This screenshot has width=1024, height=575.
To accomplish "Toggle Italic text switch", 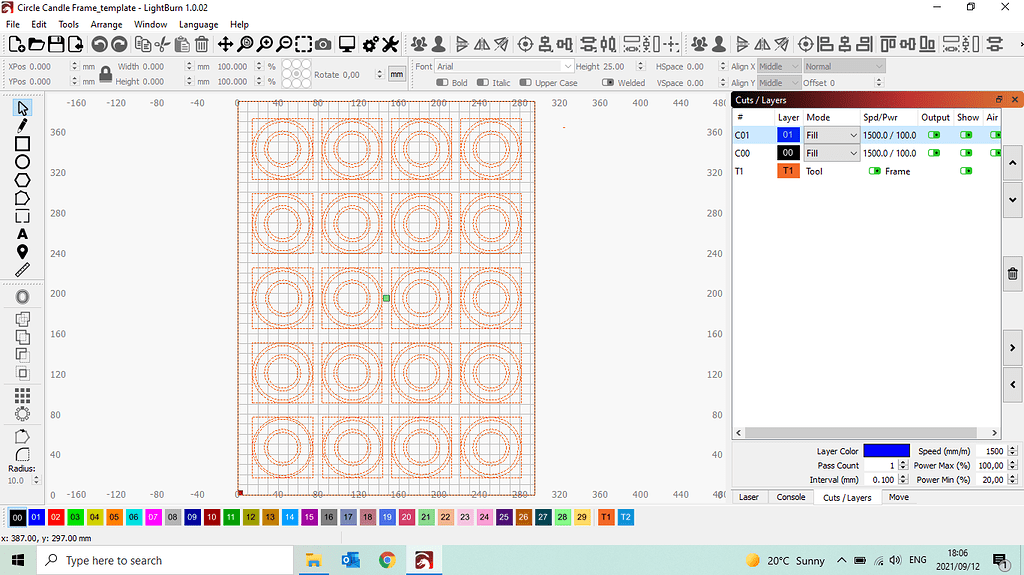I will [x=483, y=82].
